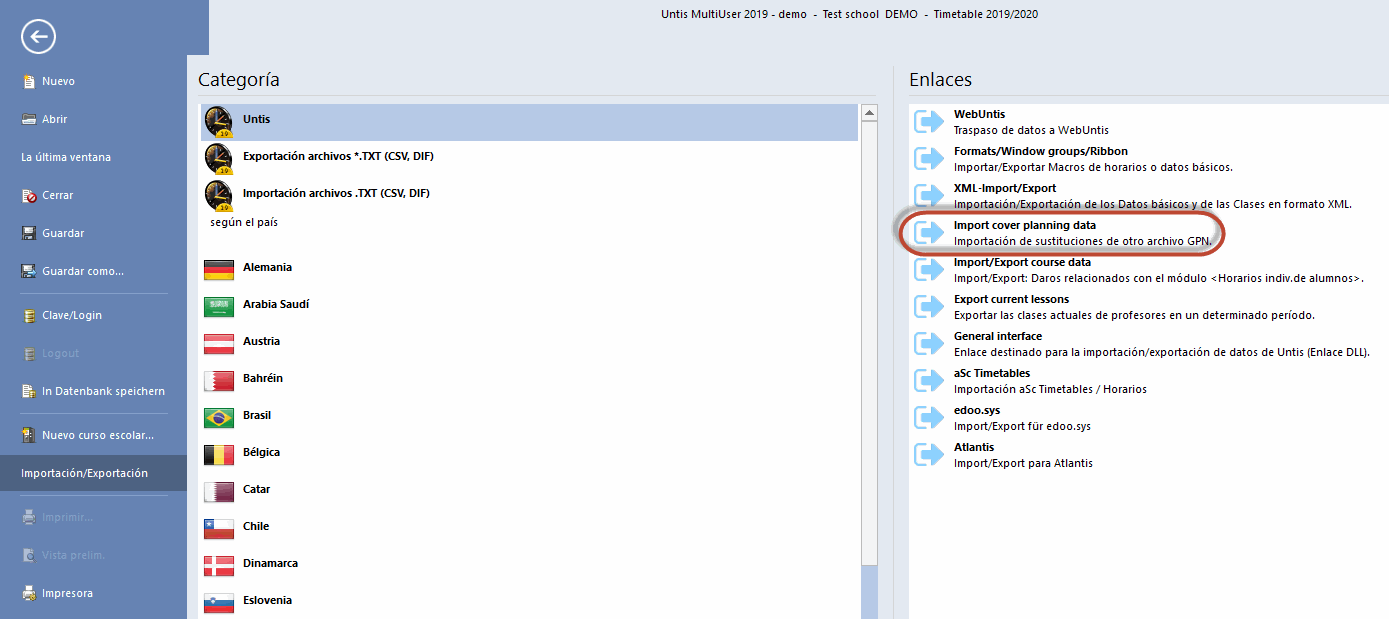
Task: Click the Bahréin flag icon
Action: pyautogui.click(x=218, y=380)
